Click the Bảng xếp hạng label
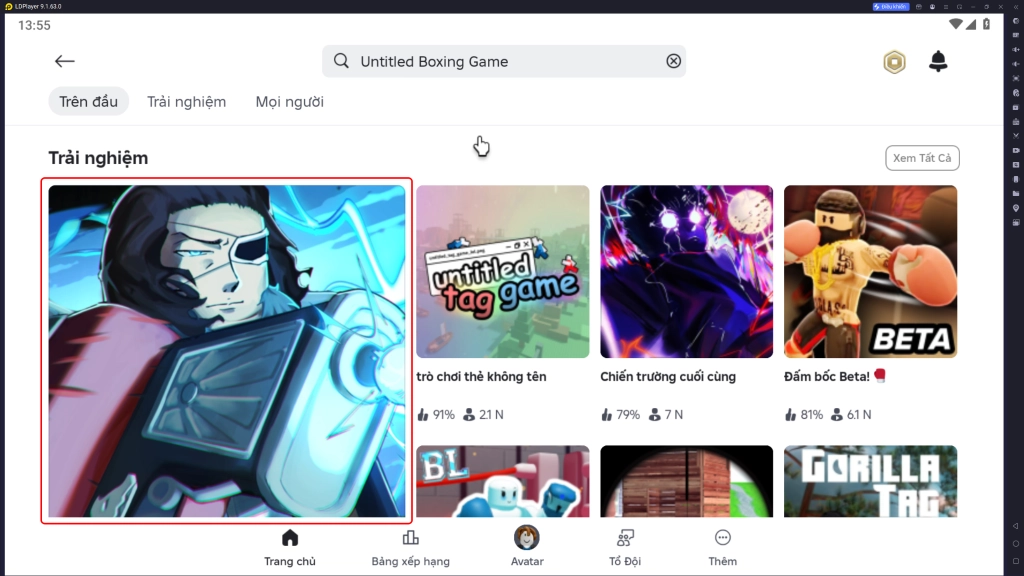This screenshot has height=576, width=1024. [410, 562]
